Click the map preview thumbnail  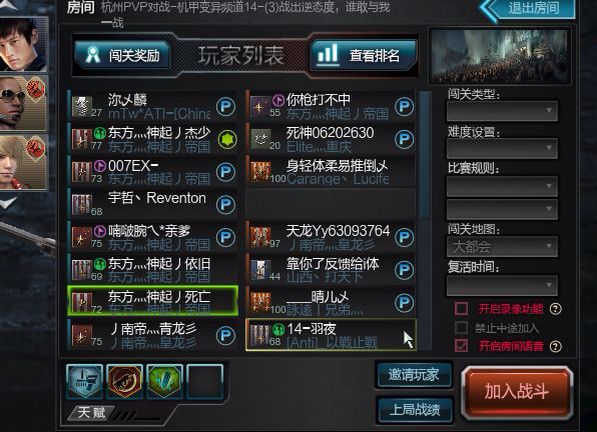(x=500, y=56)
